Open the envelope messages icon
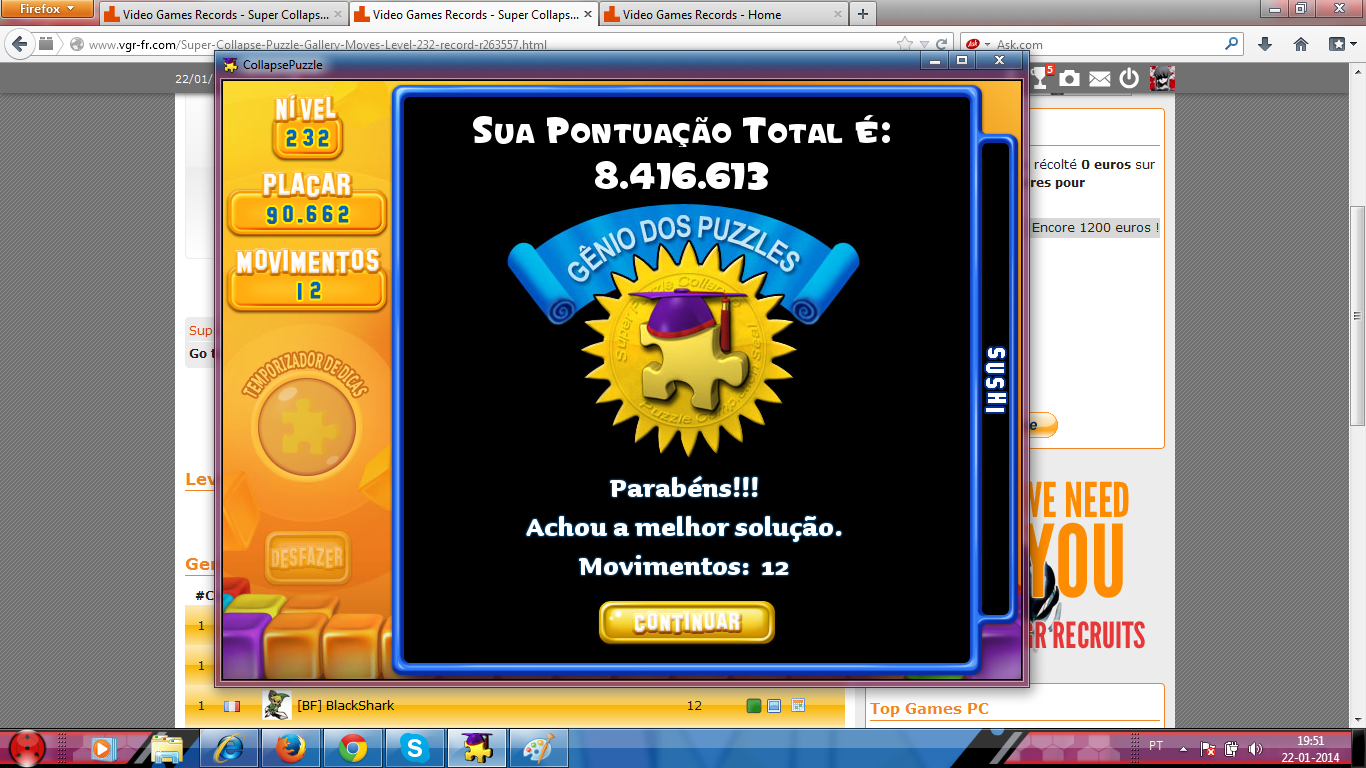Screen dimensions: 1366x768 [x=1100, y=78]
